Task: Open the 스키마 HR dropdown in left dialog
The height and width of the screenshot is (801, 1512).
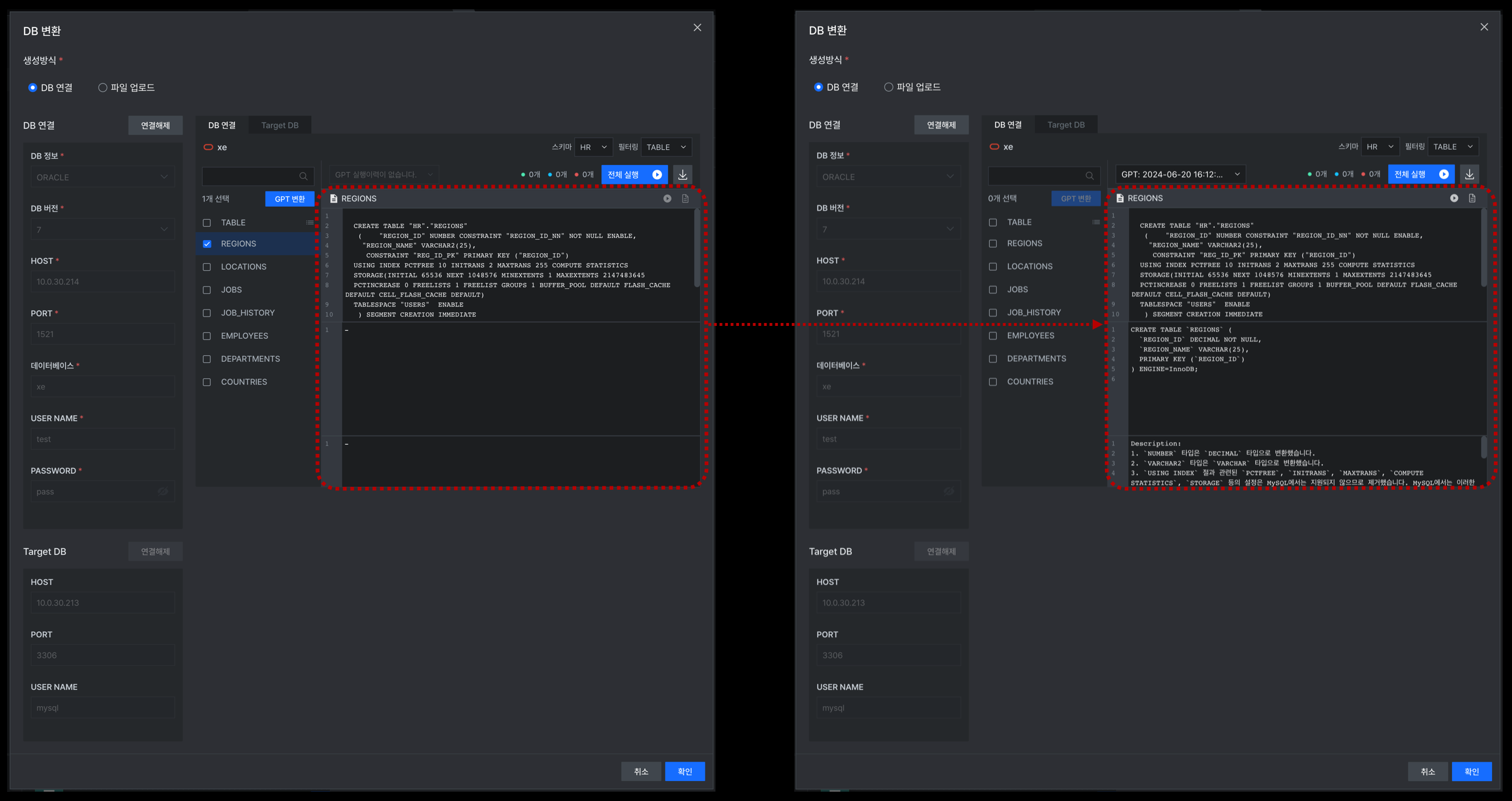Action: [593, 147]
